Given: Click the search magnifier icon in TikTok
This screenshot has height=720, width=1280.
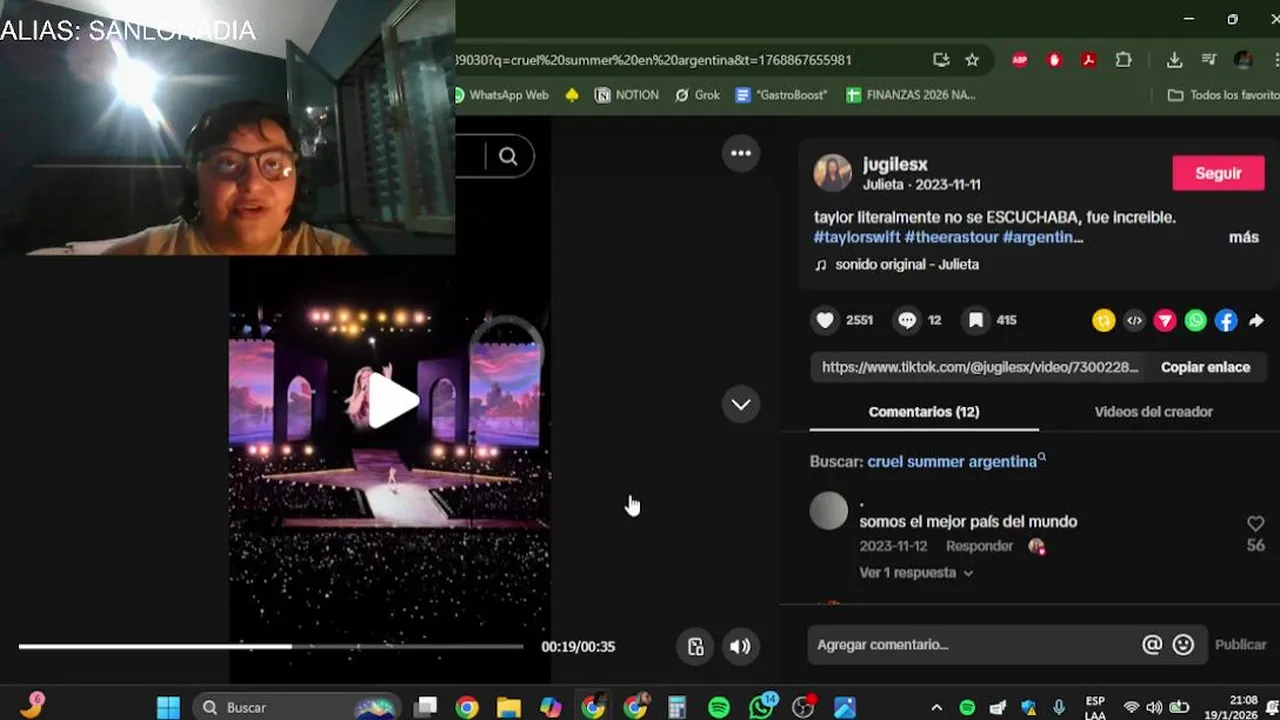Looking at the screenshot, I should point(508,156).
